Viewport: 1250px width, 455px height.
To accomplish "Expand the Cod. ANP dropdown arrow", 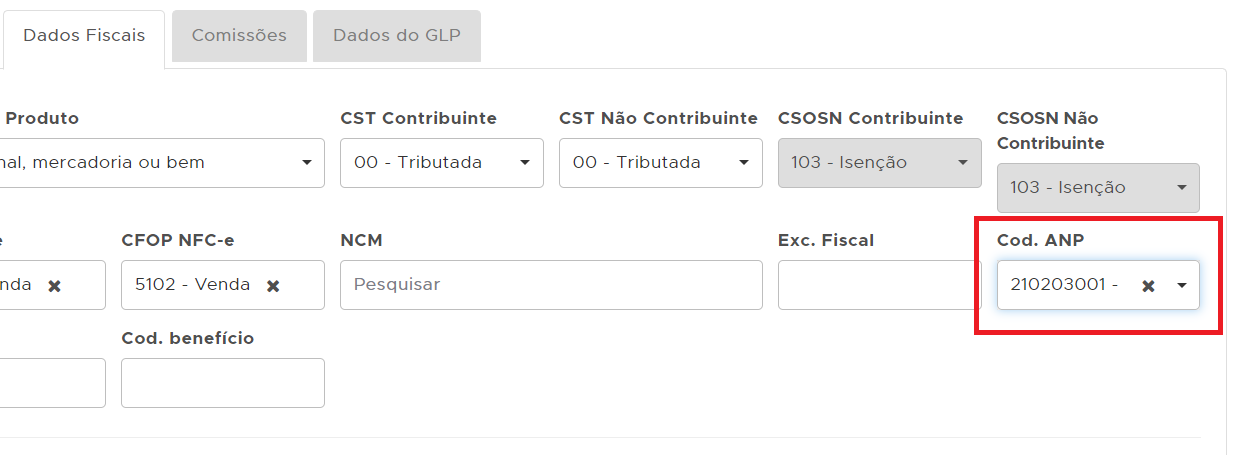I will 1182,285.
